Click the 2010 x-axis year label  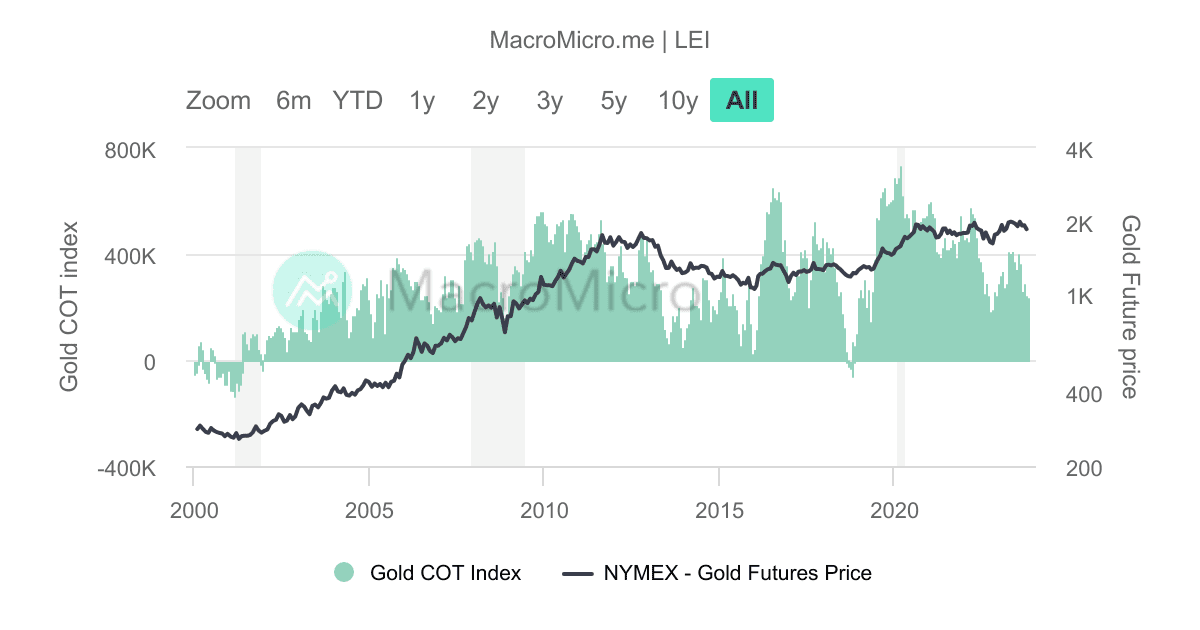pos(545,510)
